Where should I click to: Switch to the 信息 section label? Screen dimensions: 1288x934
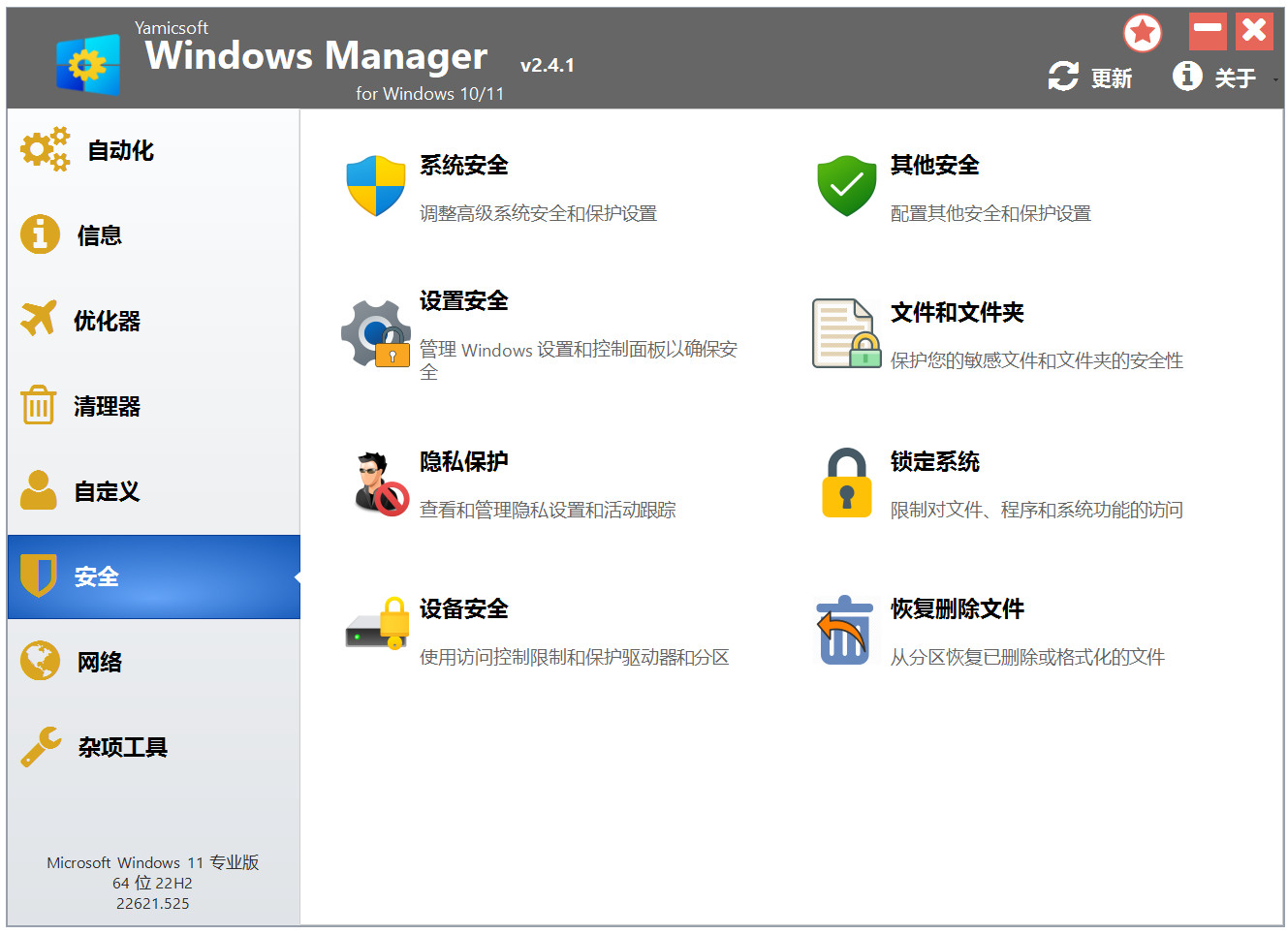100,235
